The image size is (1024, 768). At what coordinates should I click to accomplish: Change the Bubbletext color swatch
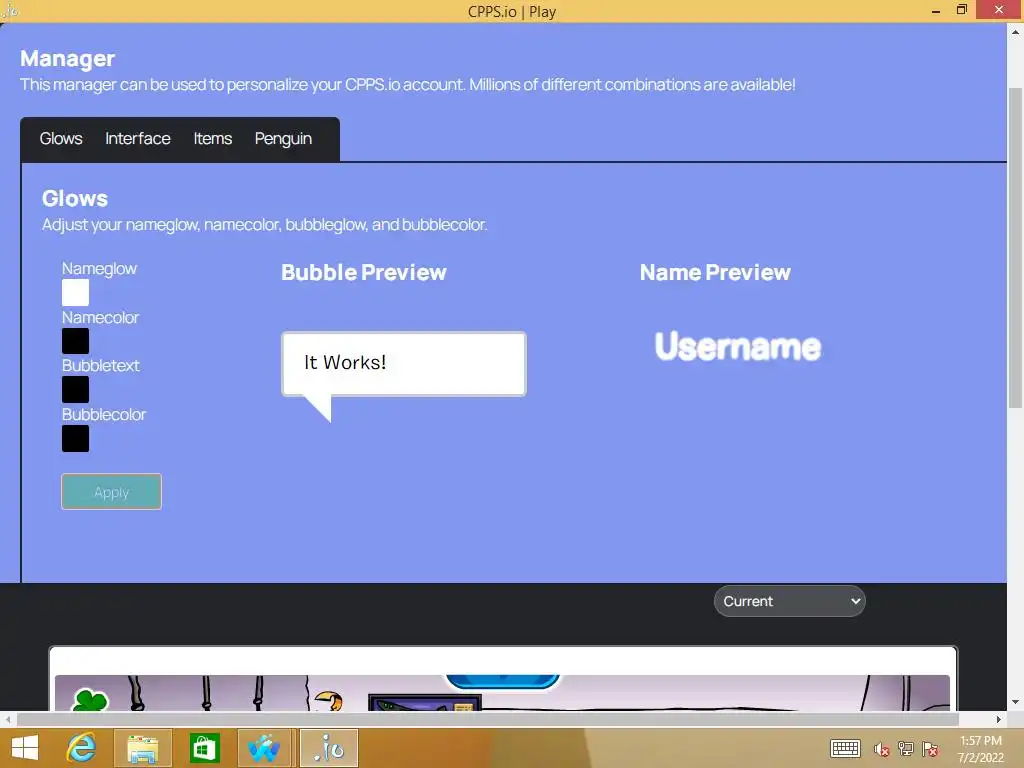[76, 389]
